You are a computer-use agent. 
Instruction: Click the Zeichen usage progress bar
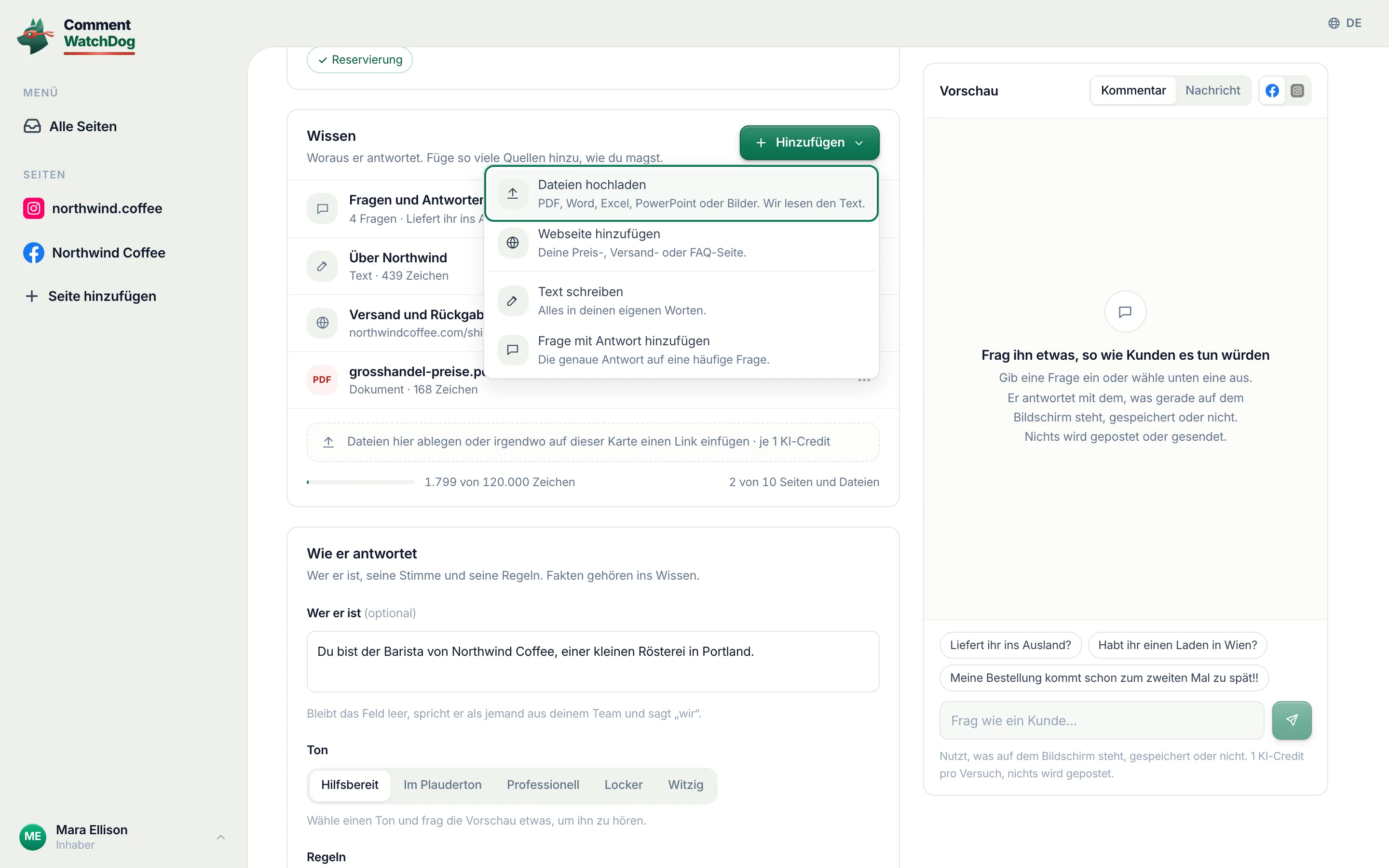pos(360,482)
